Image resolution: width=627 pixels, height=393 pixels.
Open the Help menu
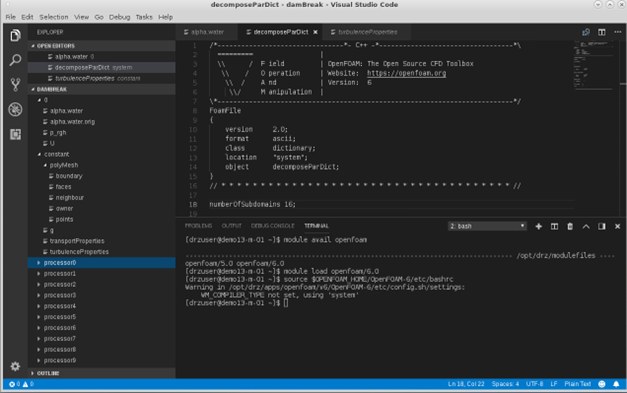[x=165, y=17]
